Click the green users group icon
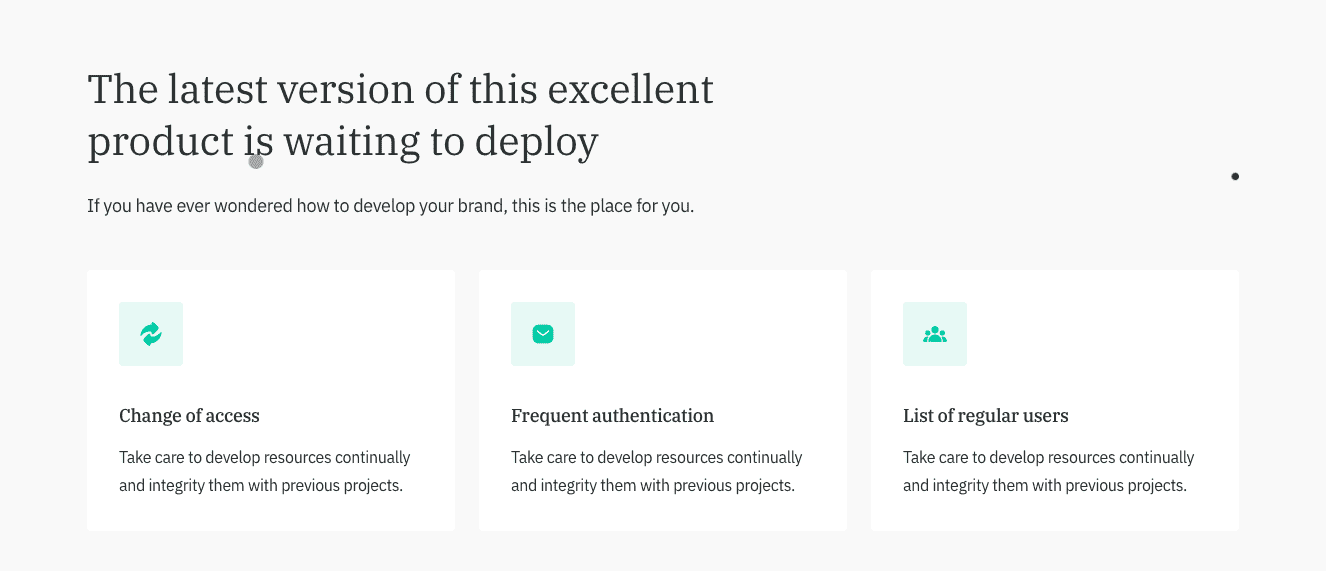 tap(935, 334)
